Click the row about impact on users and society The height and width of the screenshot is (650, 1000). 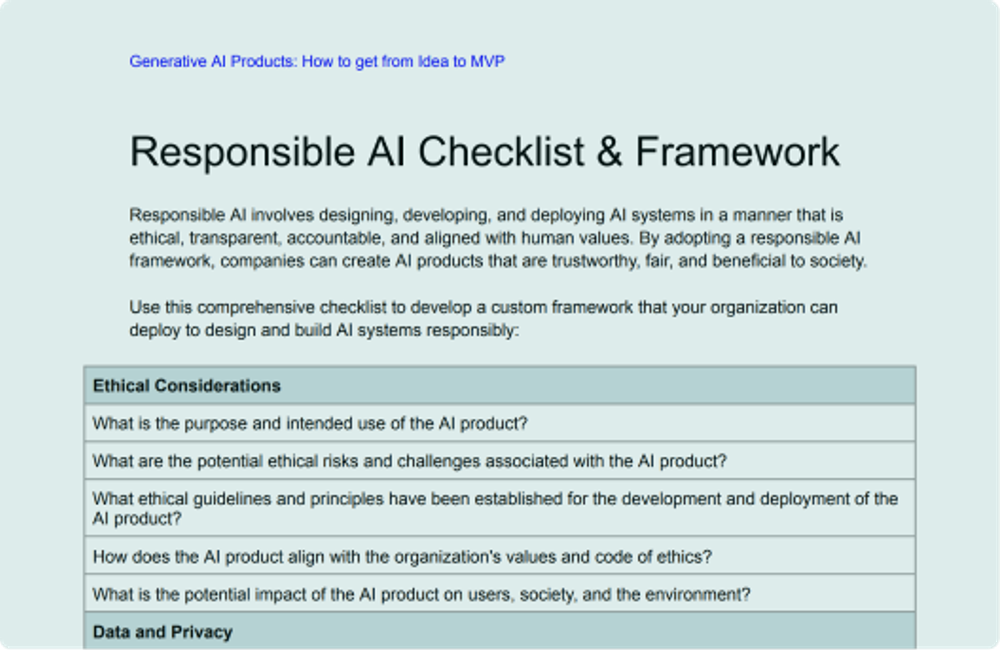tap(400, 593)
